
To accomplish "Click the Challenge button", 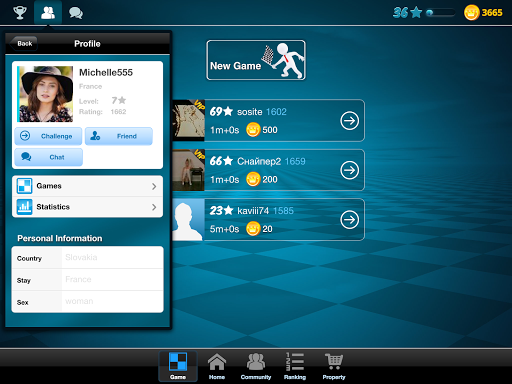I will click(48, 136).
